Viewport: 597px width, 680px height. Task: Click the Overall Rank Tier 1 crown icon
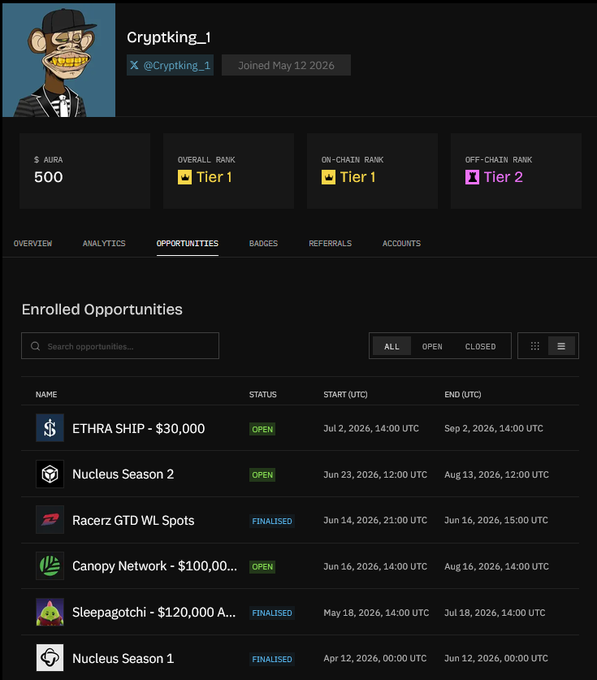coord(185,177)
